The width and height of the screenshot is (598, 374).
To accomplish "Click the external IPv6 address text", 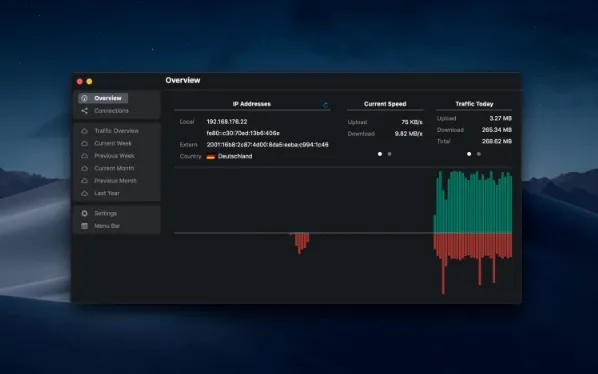I will point(267,145).
